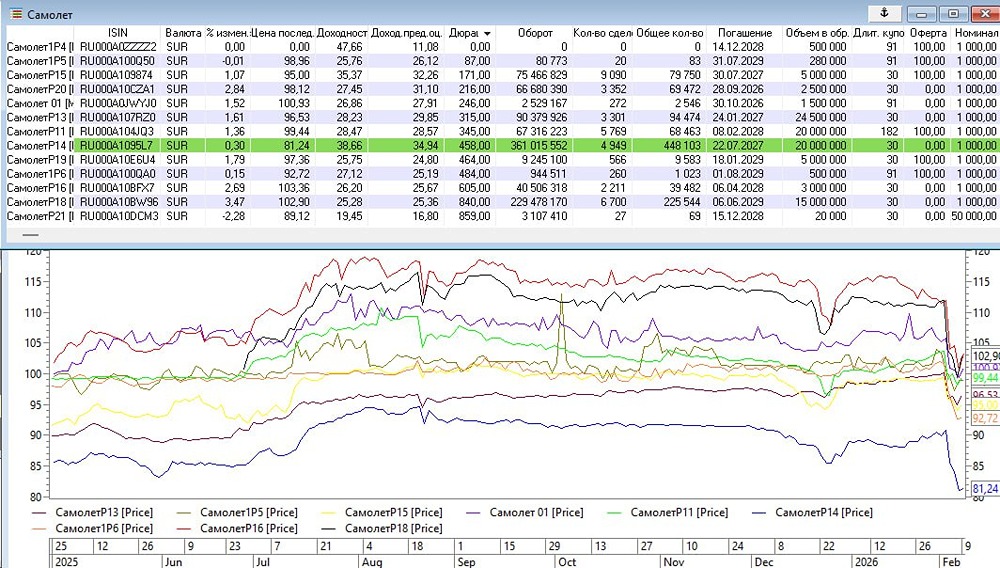Select the СамолетР20 row name
Viewport: 1000px width, 568px height.
(x=40, y=89)
